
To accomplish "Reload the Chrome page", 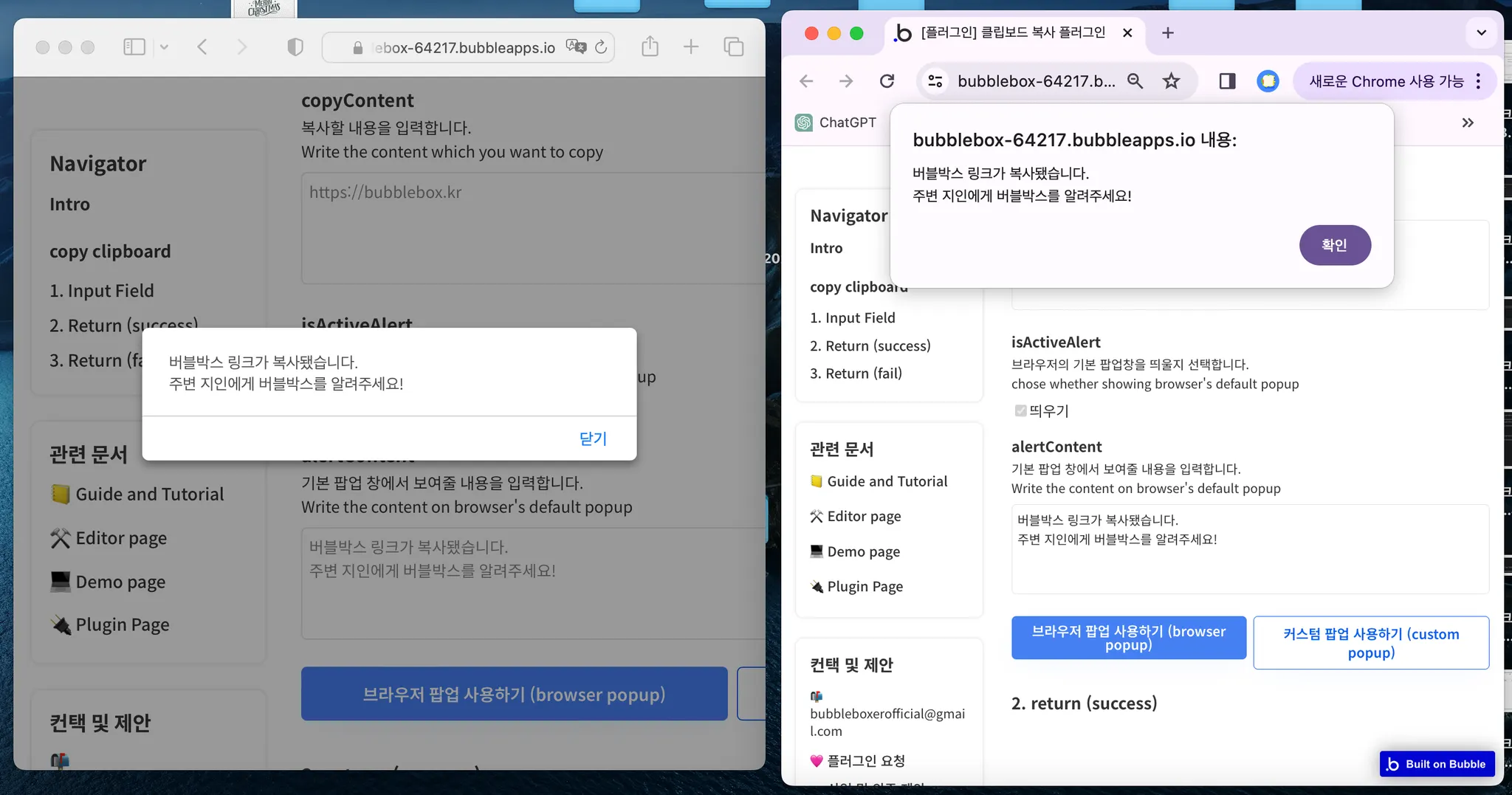I will (x=887, y=81).
